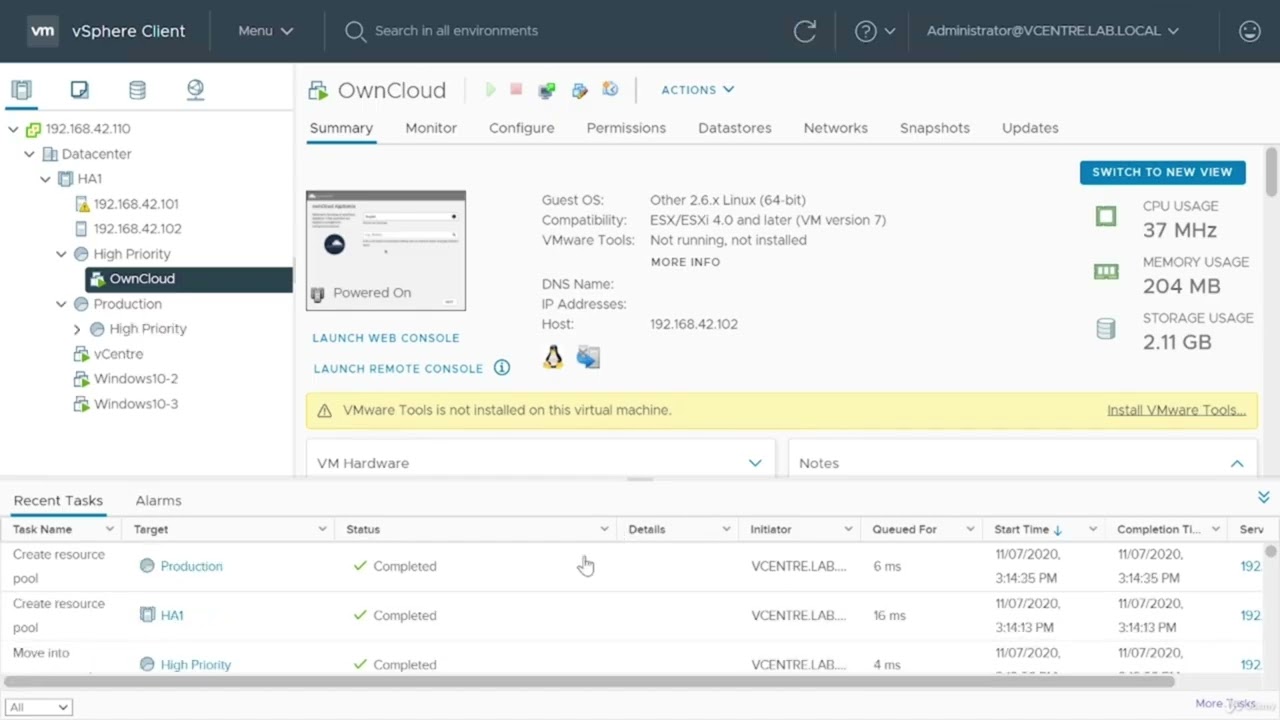Image resolution: width=1280 pixels, height=720 pixels.
Task: Click the smiley feedback icon
Action: pyautogui.click(x=1249, y=31)
